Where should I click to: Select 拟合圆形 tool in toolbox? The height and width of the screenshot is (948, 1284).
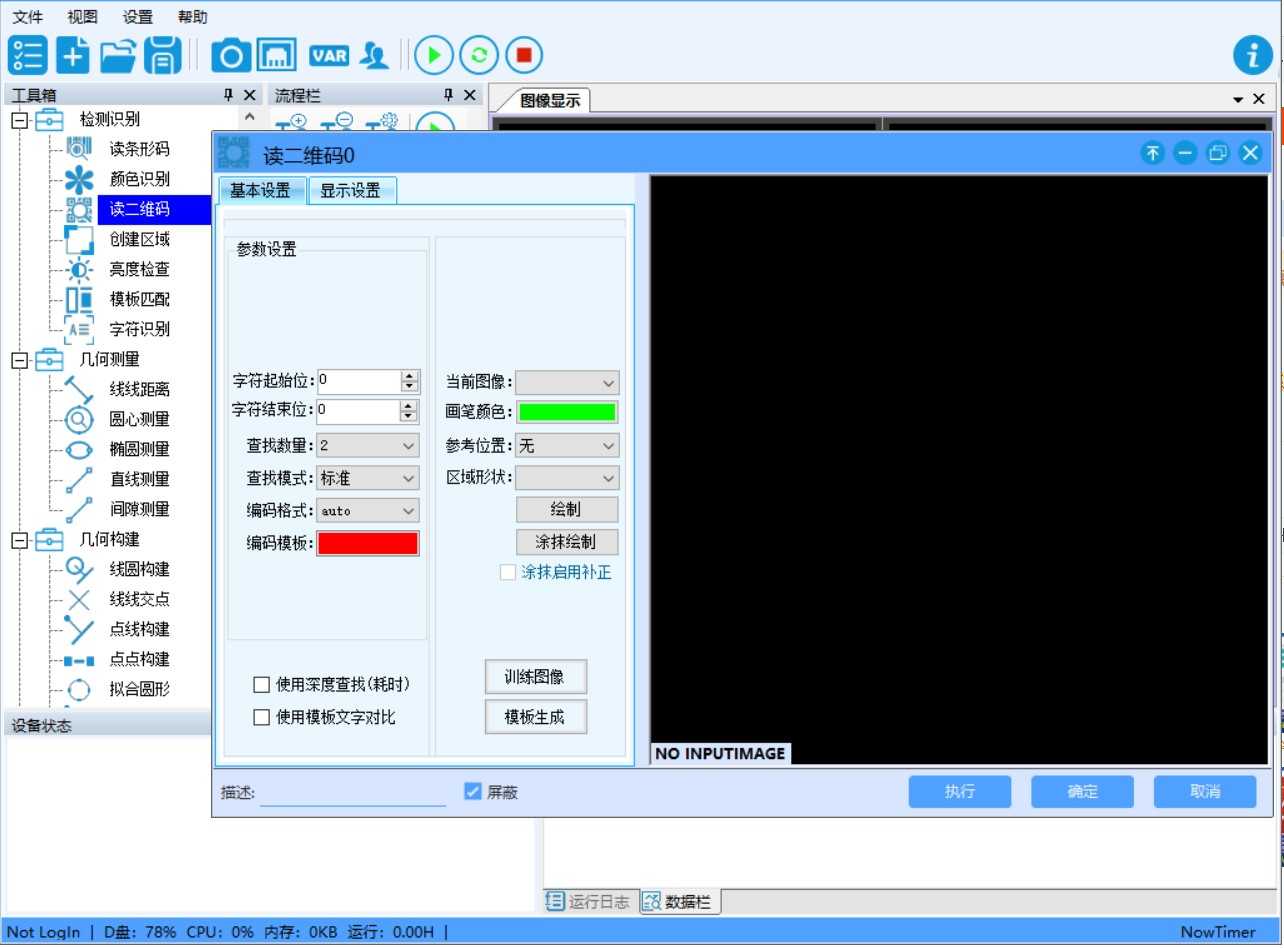139,689
